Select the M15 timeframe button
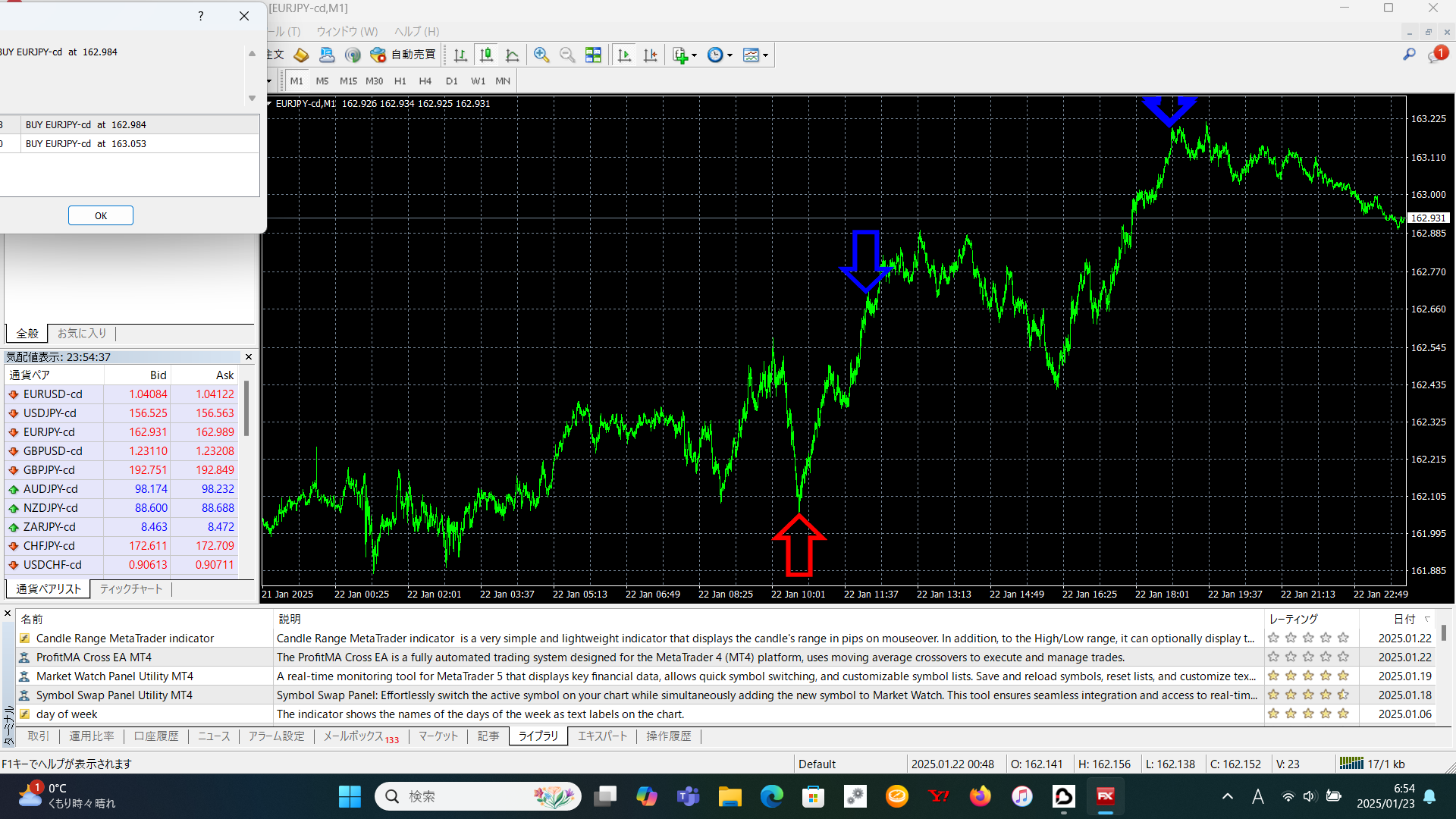Viewport: 1456px width, 819px height. pos(348,81)
